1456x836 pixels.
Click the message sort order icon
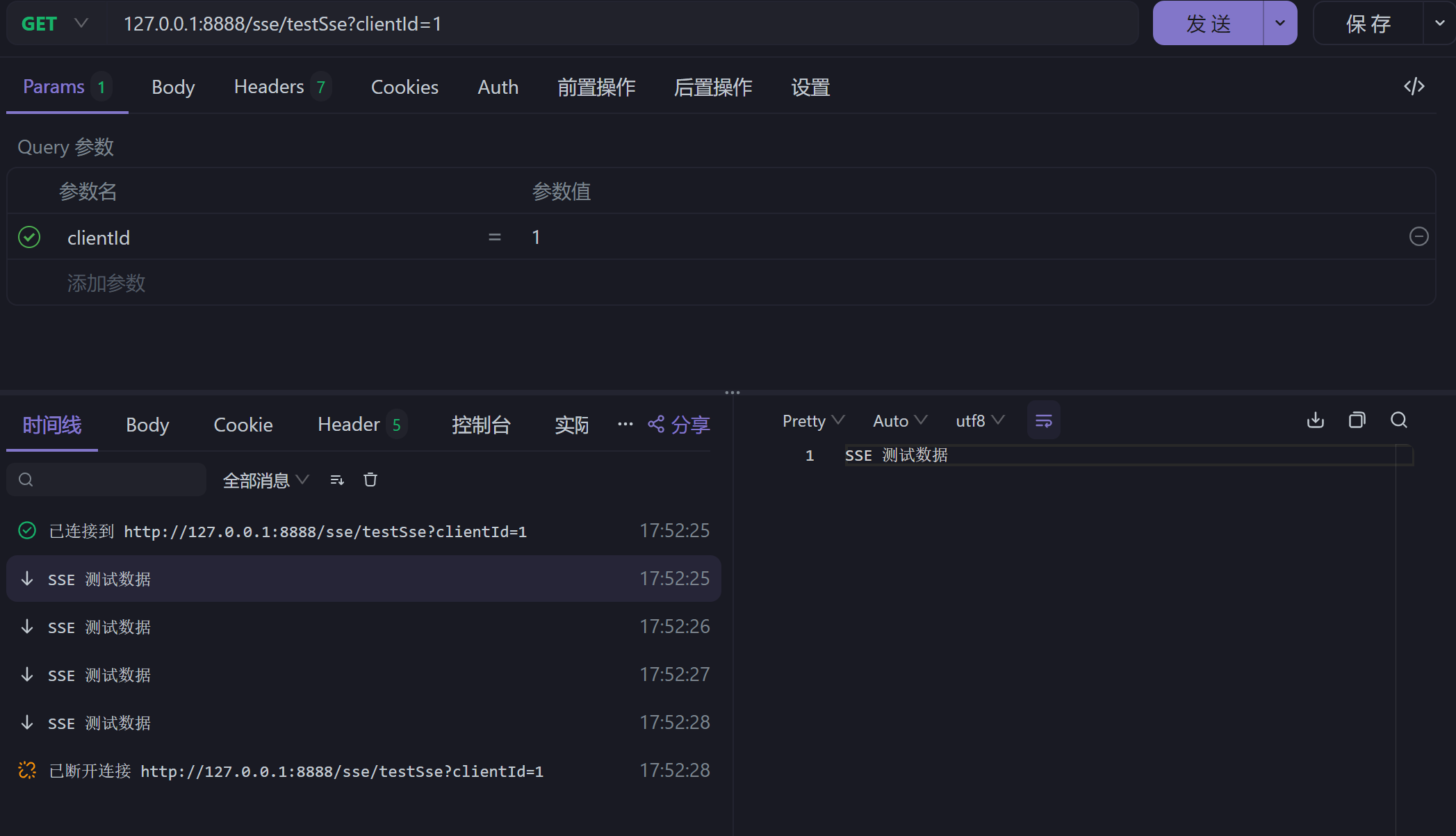point(336,480)
